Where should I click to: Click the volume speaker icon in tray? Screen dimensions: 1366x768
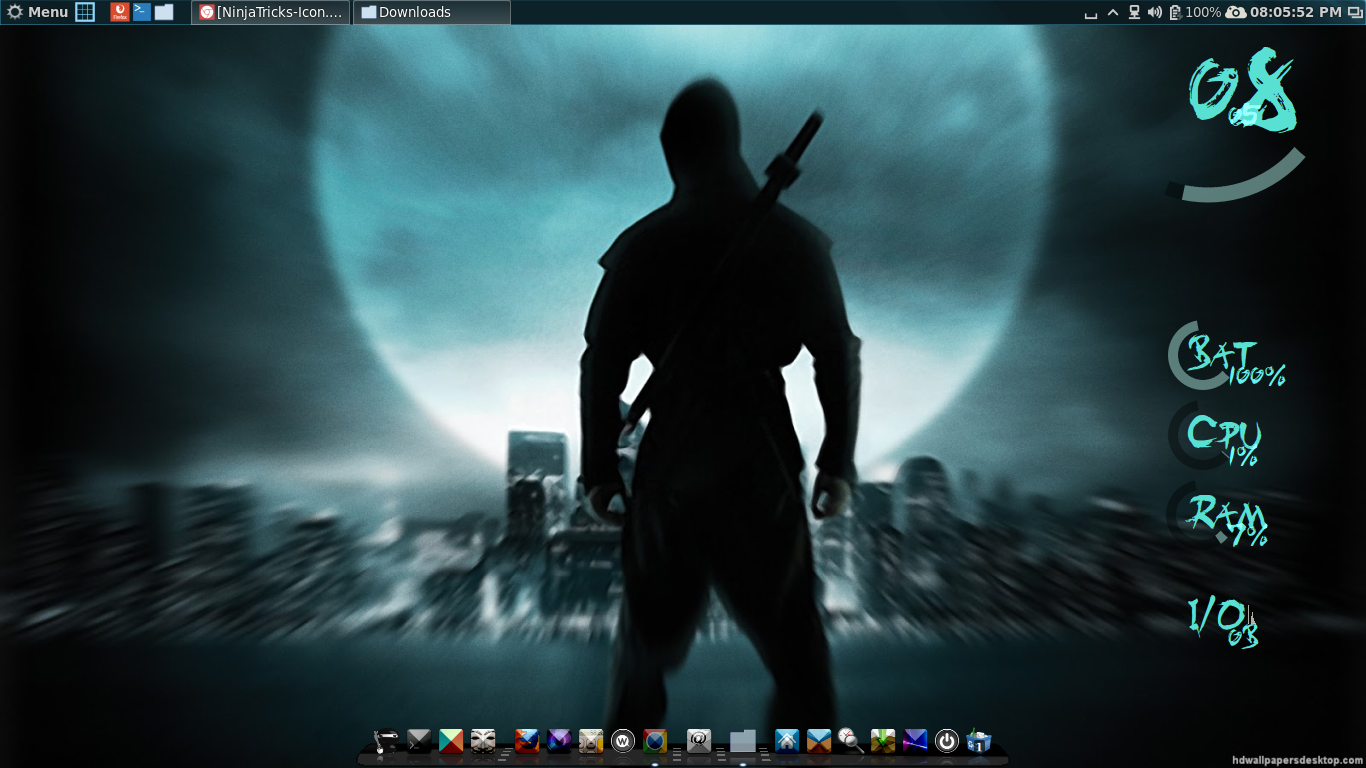coord(1155,12)
